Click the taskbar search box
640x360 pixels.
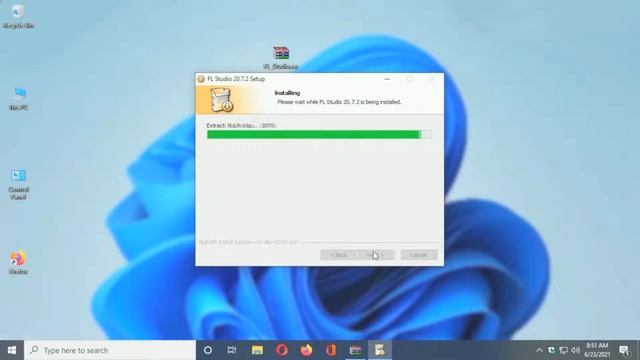(110, 350)
